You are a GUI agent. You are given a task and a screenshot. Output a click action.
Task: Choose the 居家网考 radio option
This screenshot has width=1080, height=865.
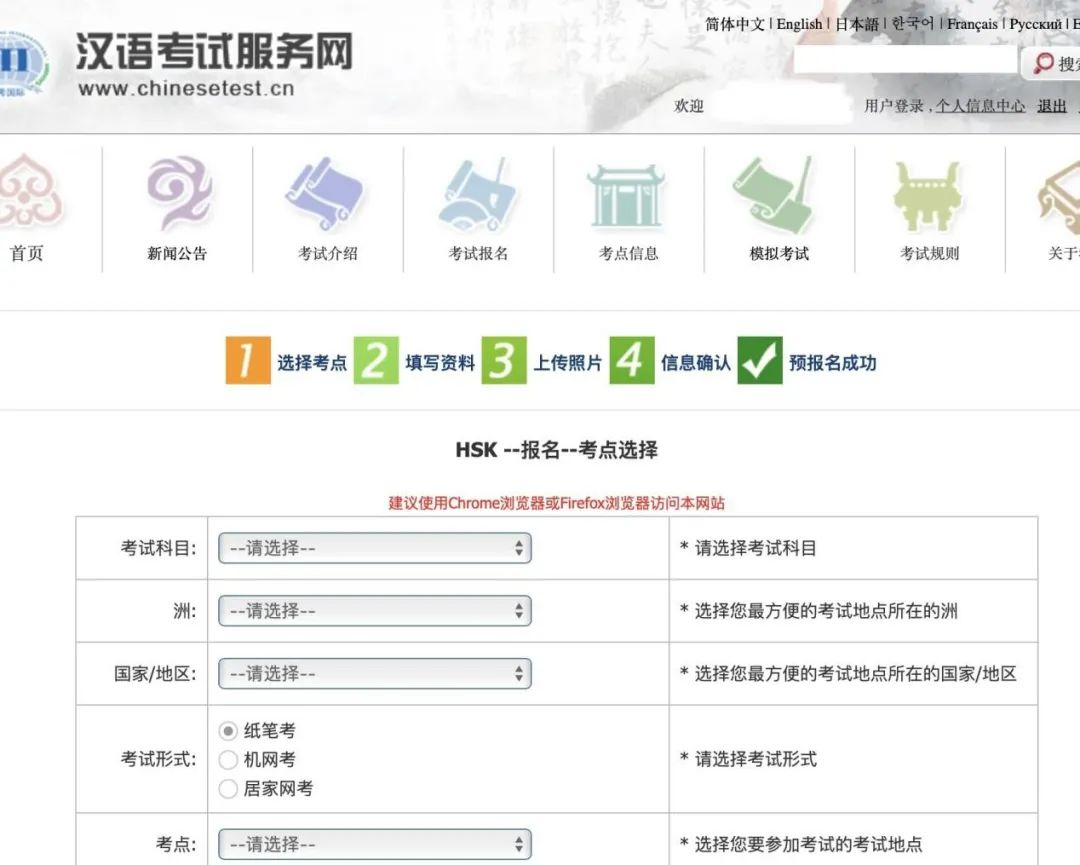(x=228, y=789)
